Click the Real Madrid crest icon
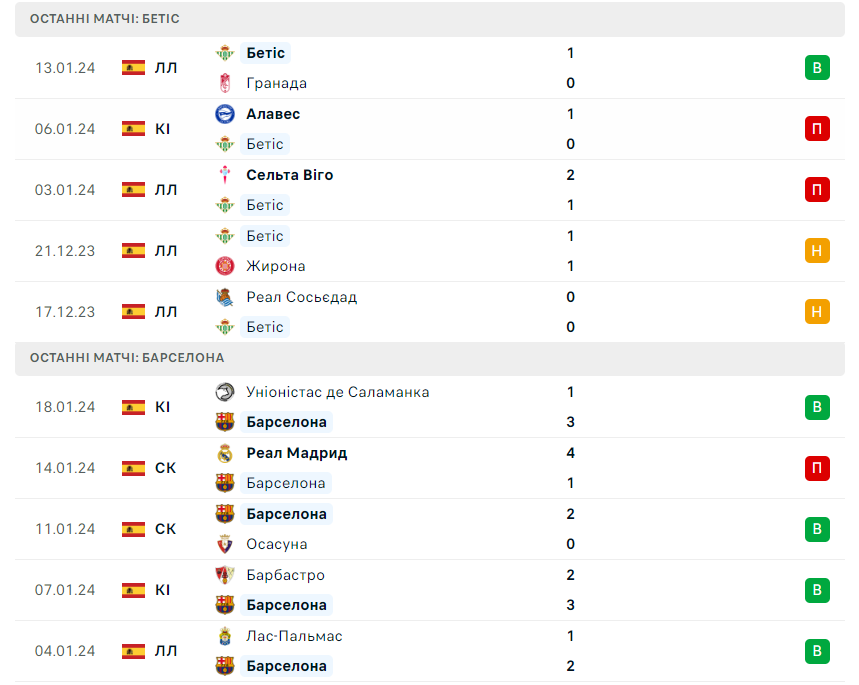859x685 pixels. [x=225, y=453]
